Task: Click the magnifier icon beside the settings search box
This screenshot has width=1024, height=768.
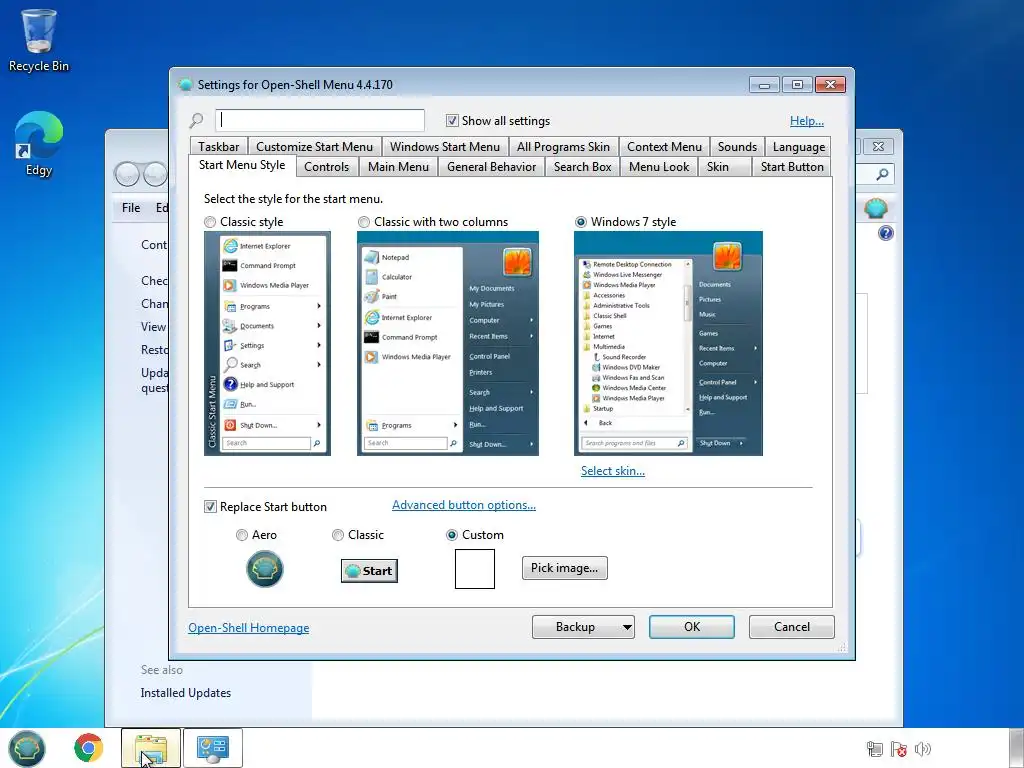Action: click(197, 120)
